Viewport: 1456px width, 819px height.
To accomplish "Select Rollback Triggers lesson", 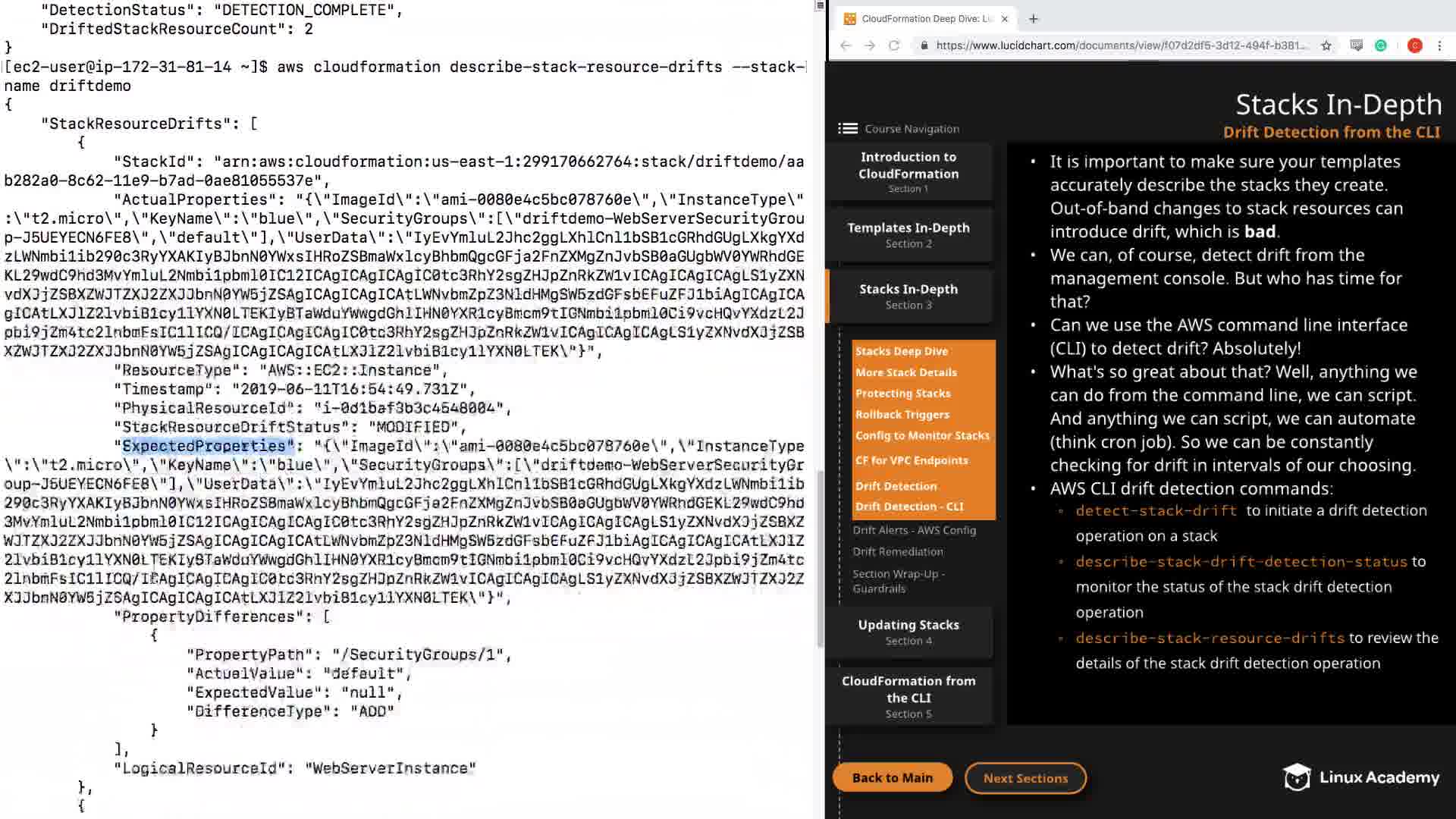I will tap(902, 415).
